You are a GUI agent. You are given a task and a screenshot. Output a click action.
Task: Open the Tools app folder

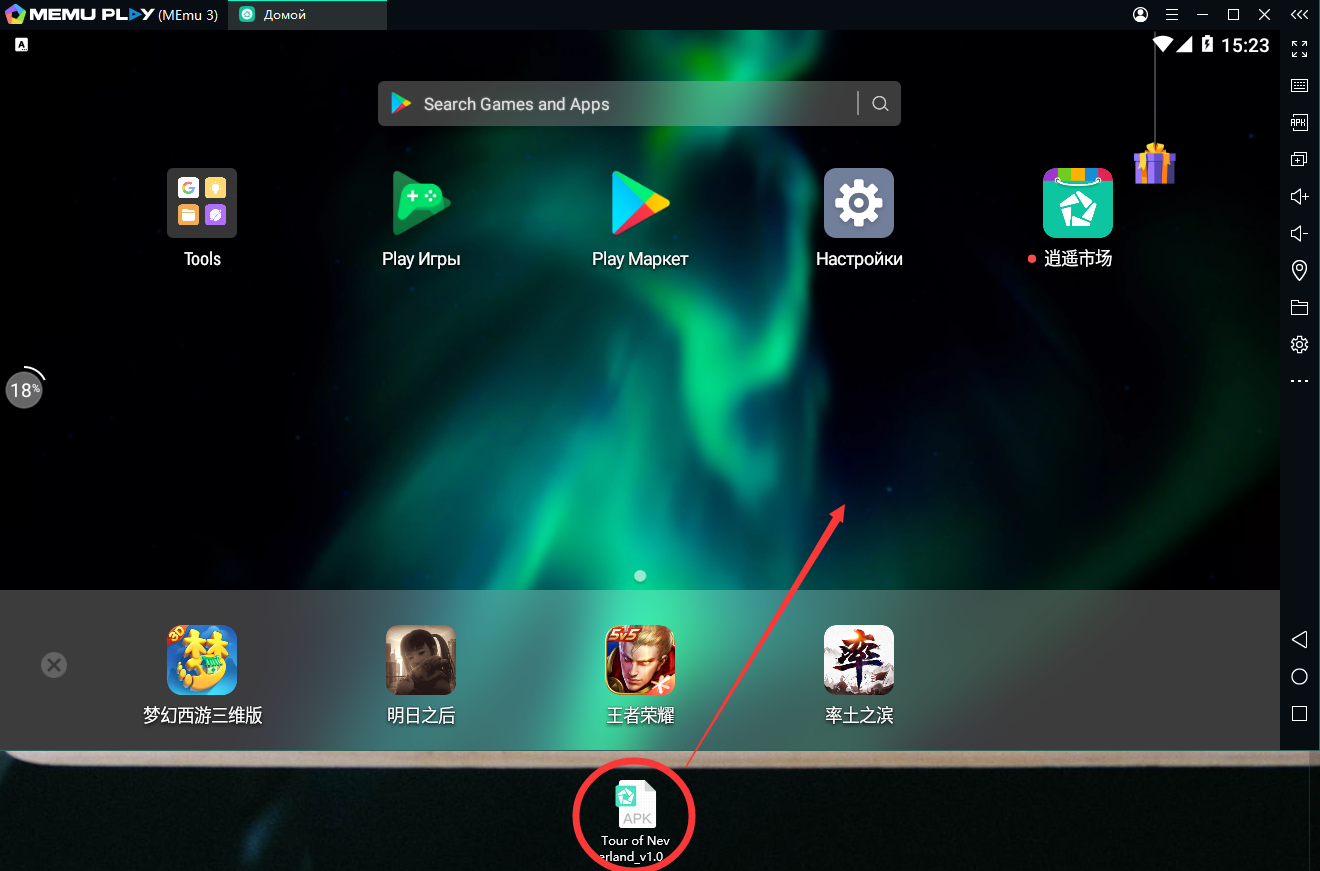pos(202,203)
